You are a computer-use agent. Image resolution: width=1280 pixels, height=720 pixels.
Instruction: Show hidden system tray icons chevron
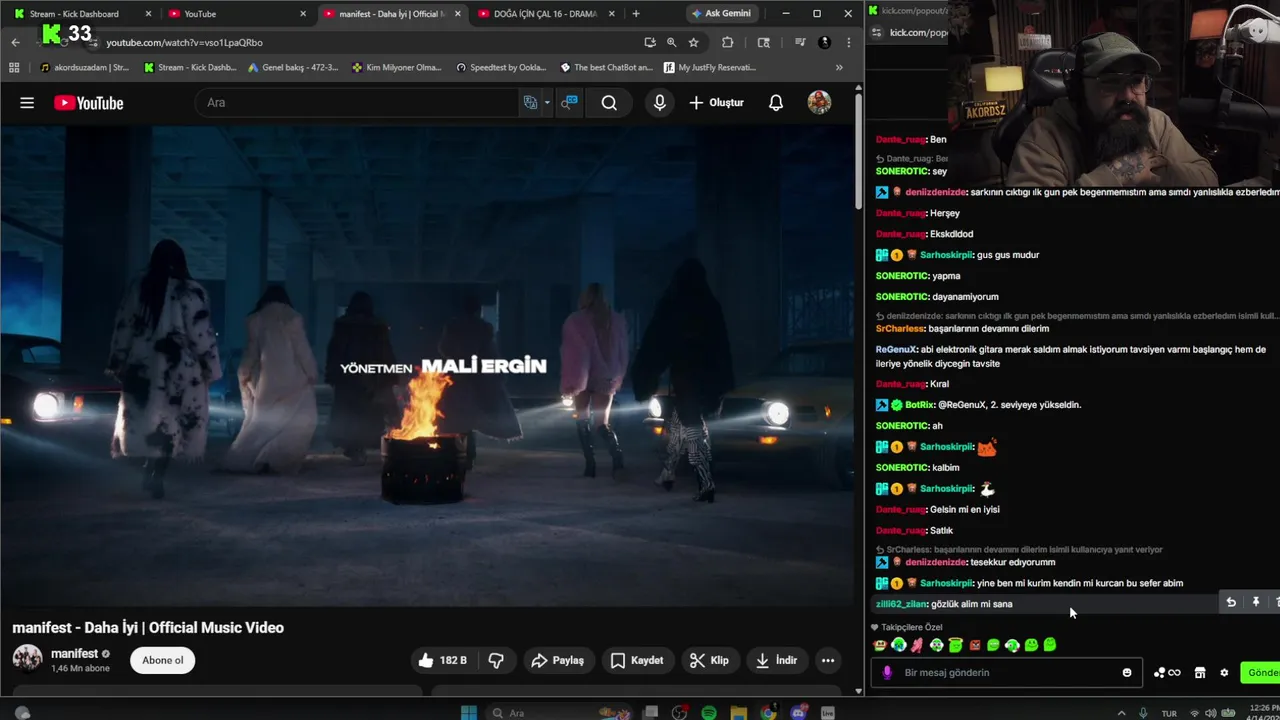tap(1120, 713)
